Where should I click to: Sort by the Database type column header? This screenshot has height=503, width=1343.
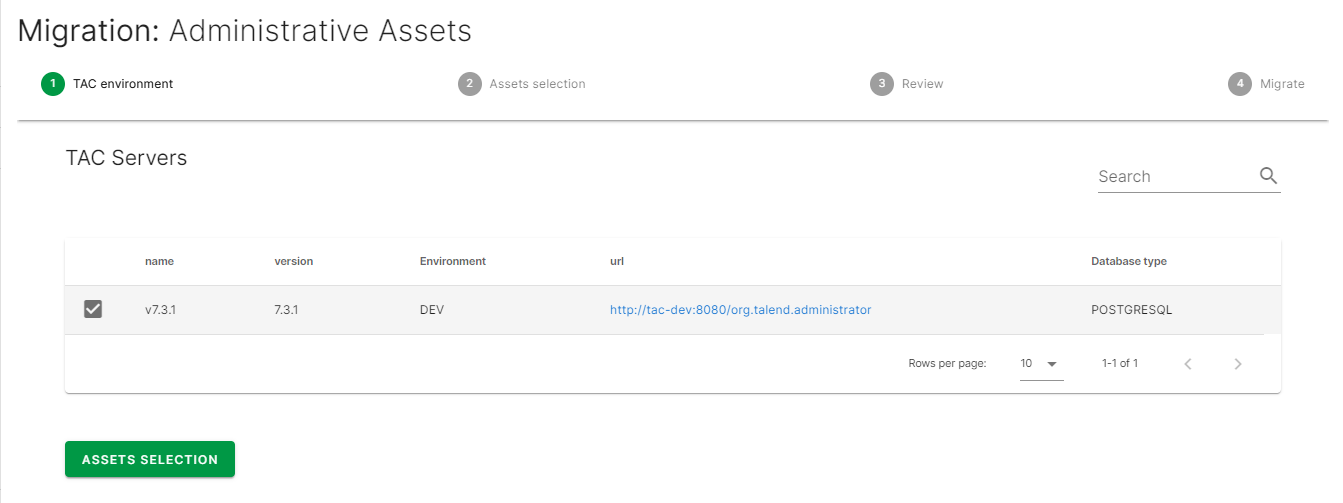click(x=1128, y=261)
